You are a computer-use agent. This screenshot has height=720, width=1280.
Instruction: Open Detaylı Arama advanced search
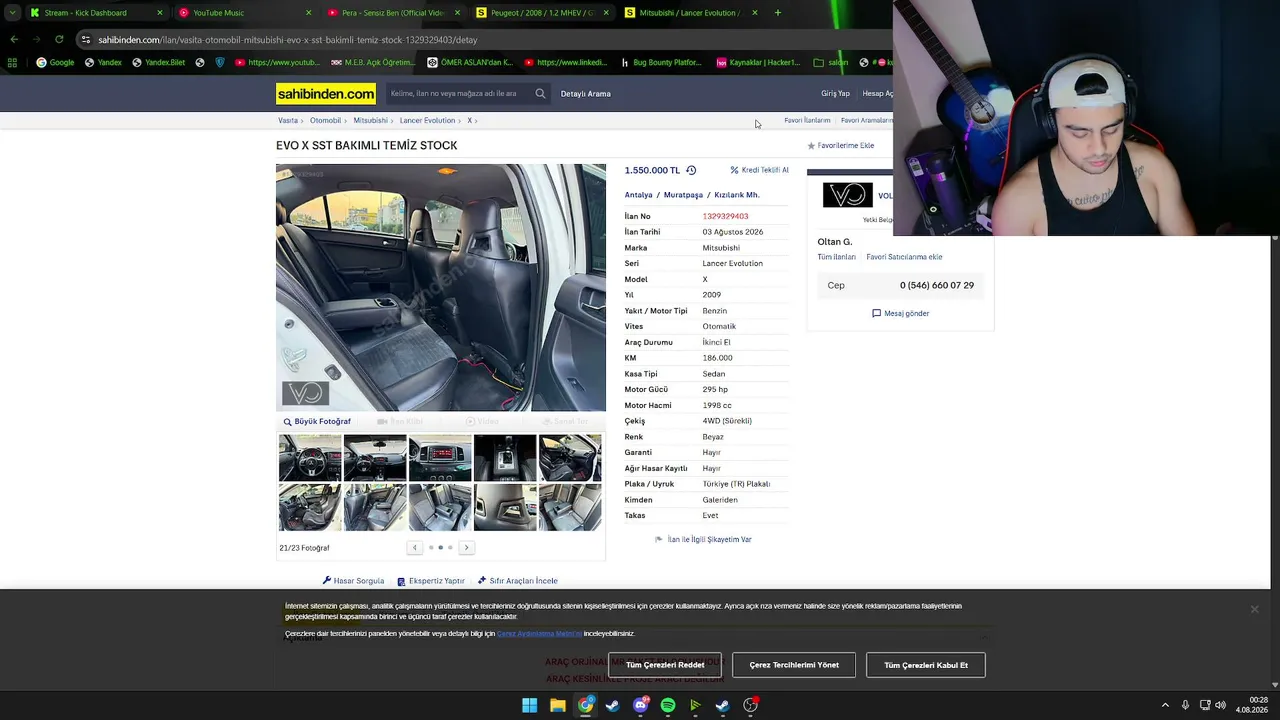point(586,94)
